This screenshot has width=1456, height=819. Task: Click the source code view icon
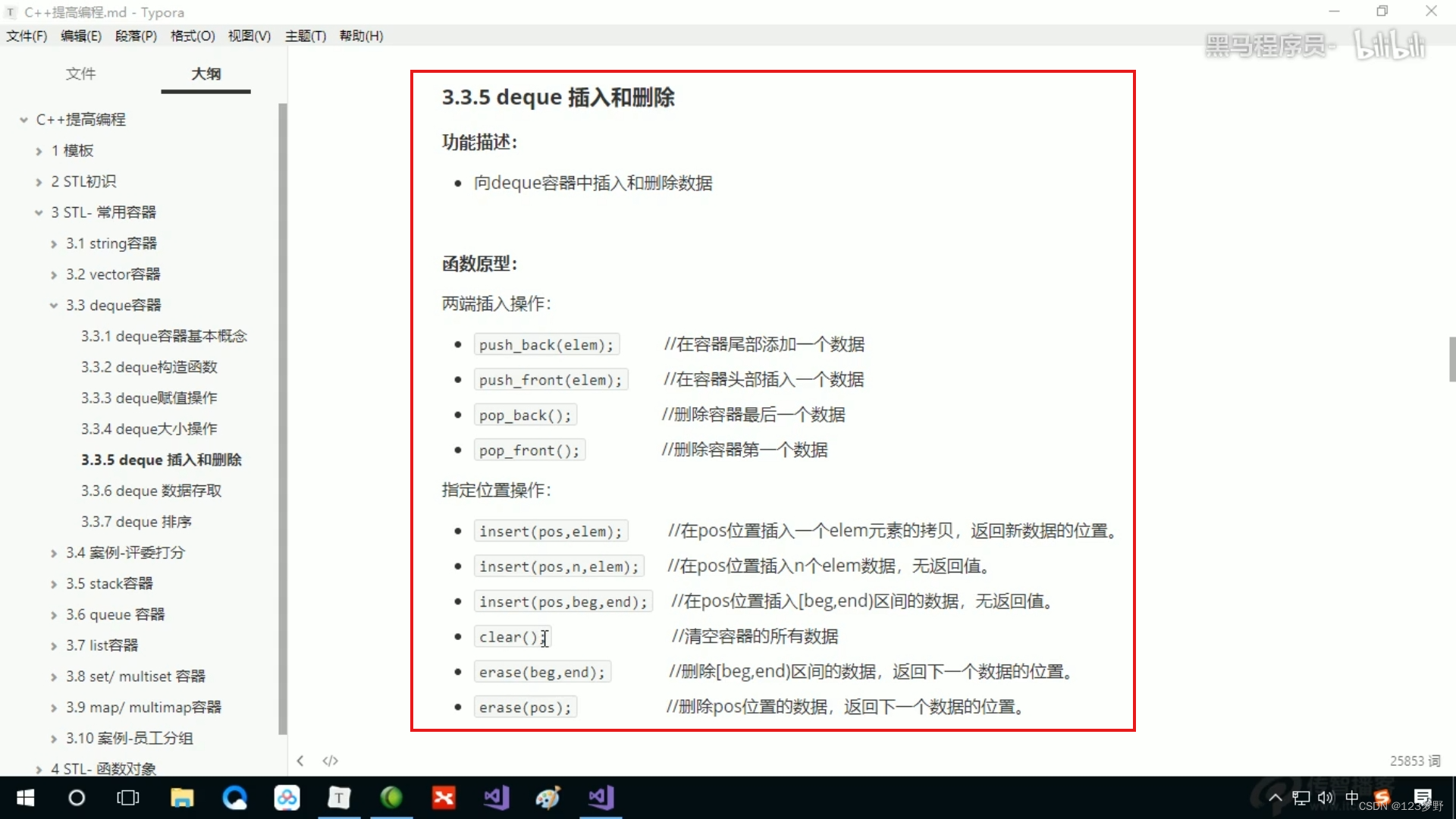coord(331,761)
